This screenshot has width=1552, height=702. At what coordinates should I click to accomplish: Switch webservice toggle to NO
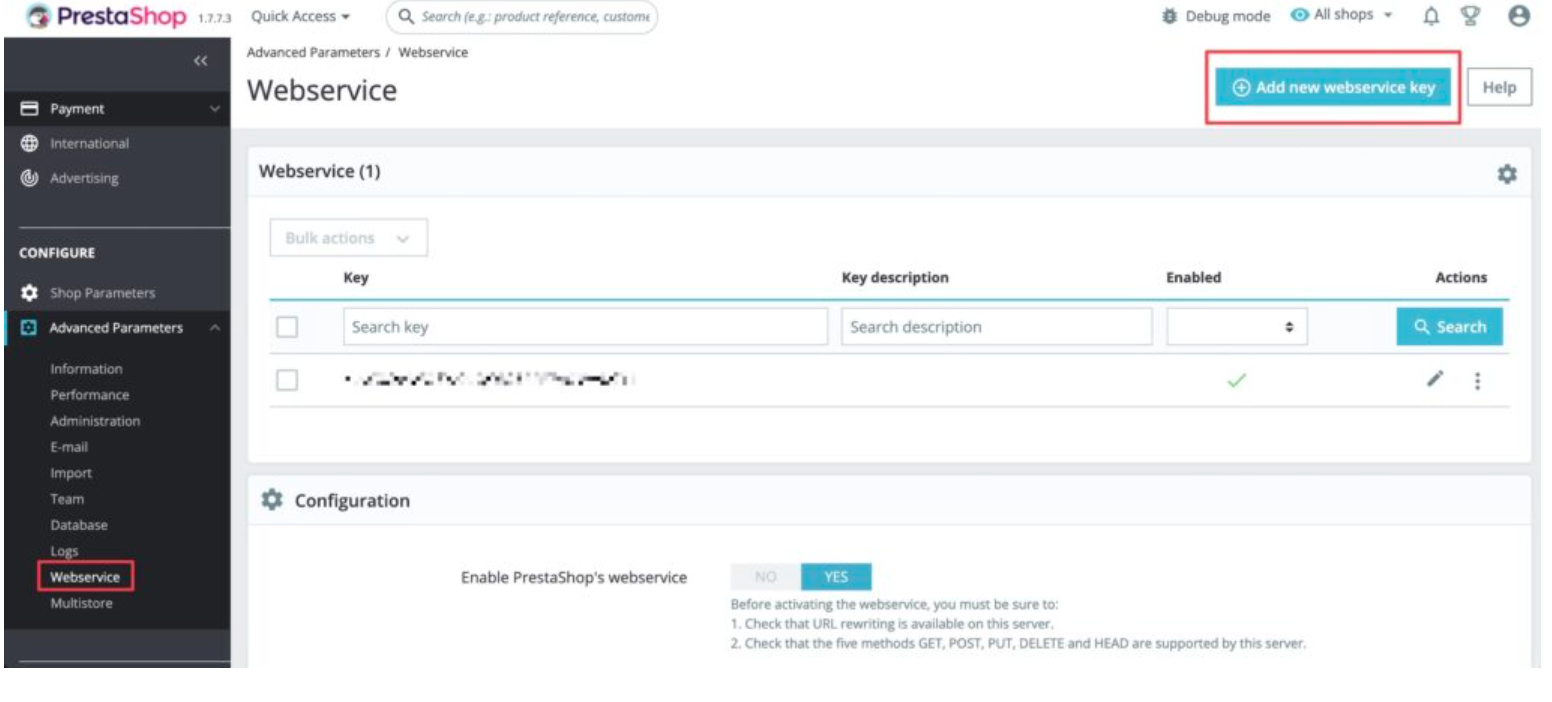click(x=766, y=577)
